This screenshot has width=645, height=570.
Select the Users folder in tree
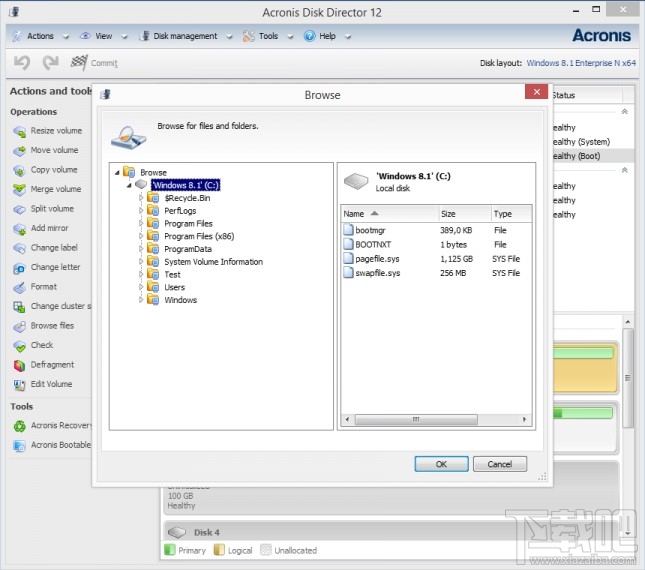tap(174, 287)
